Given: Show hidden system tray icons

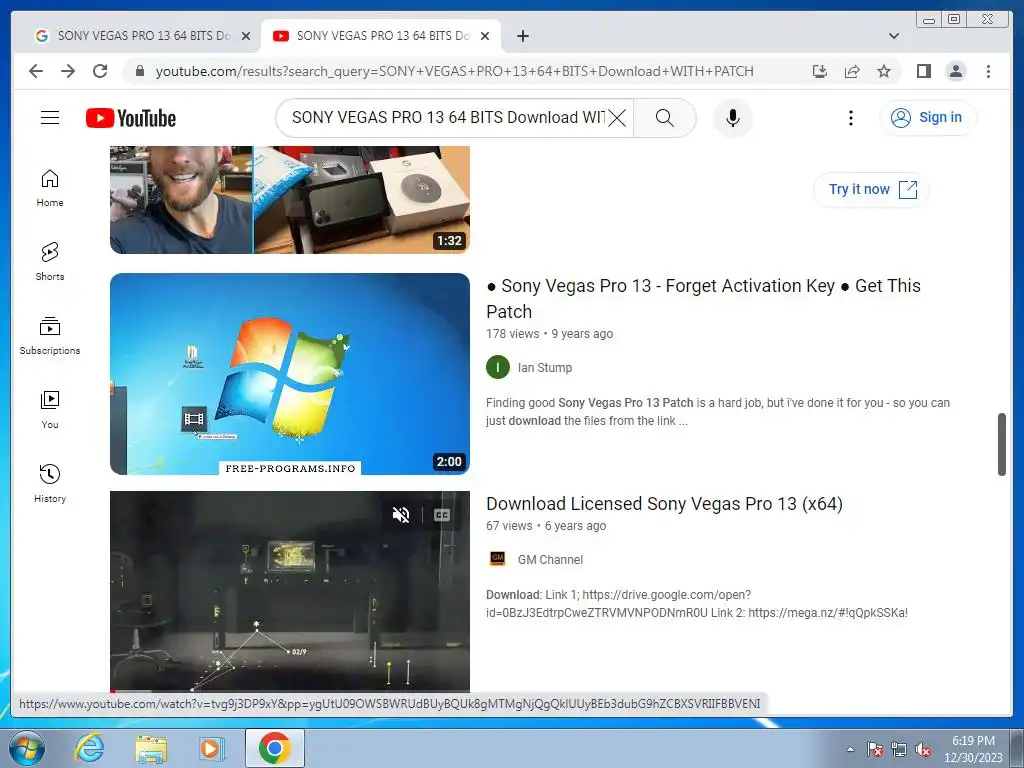Looking at the screenshot, I should (x=850, y=749).
